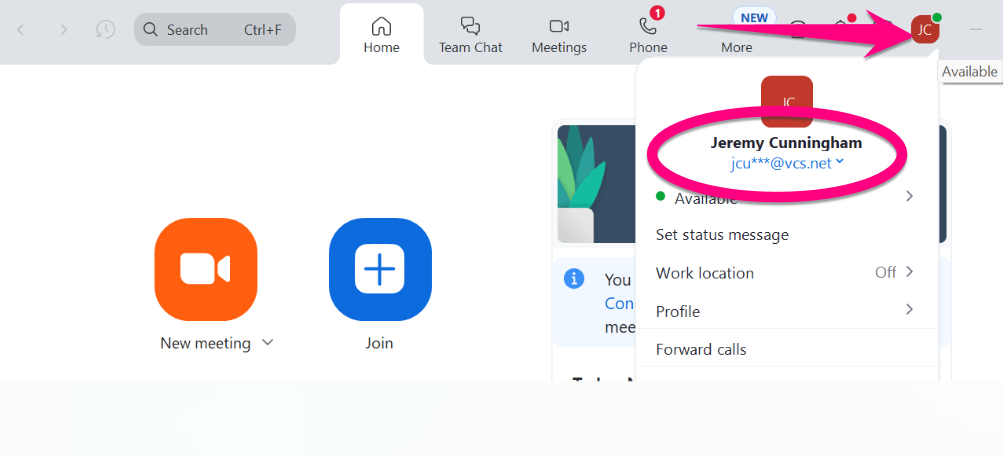Expand the Available status submenu
Screen dimensions: 1003x456
pyautogui.click(x=908, y=197)
